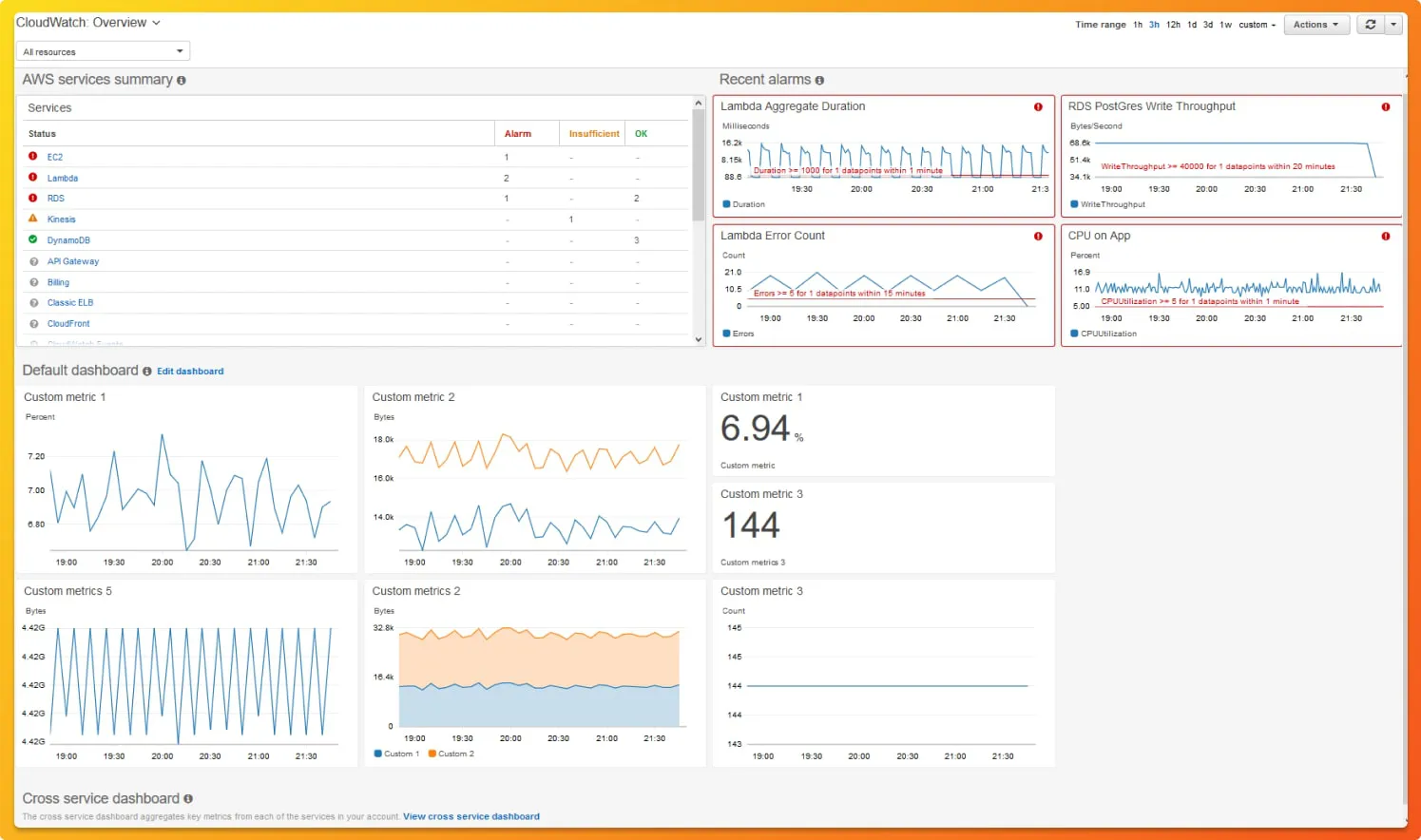Click the Custom metrics 5 widget title
Image resolution: width=1421 pixels, height=840 pixels.
(x=67, y=591)
